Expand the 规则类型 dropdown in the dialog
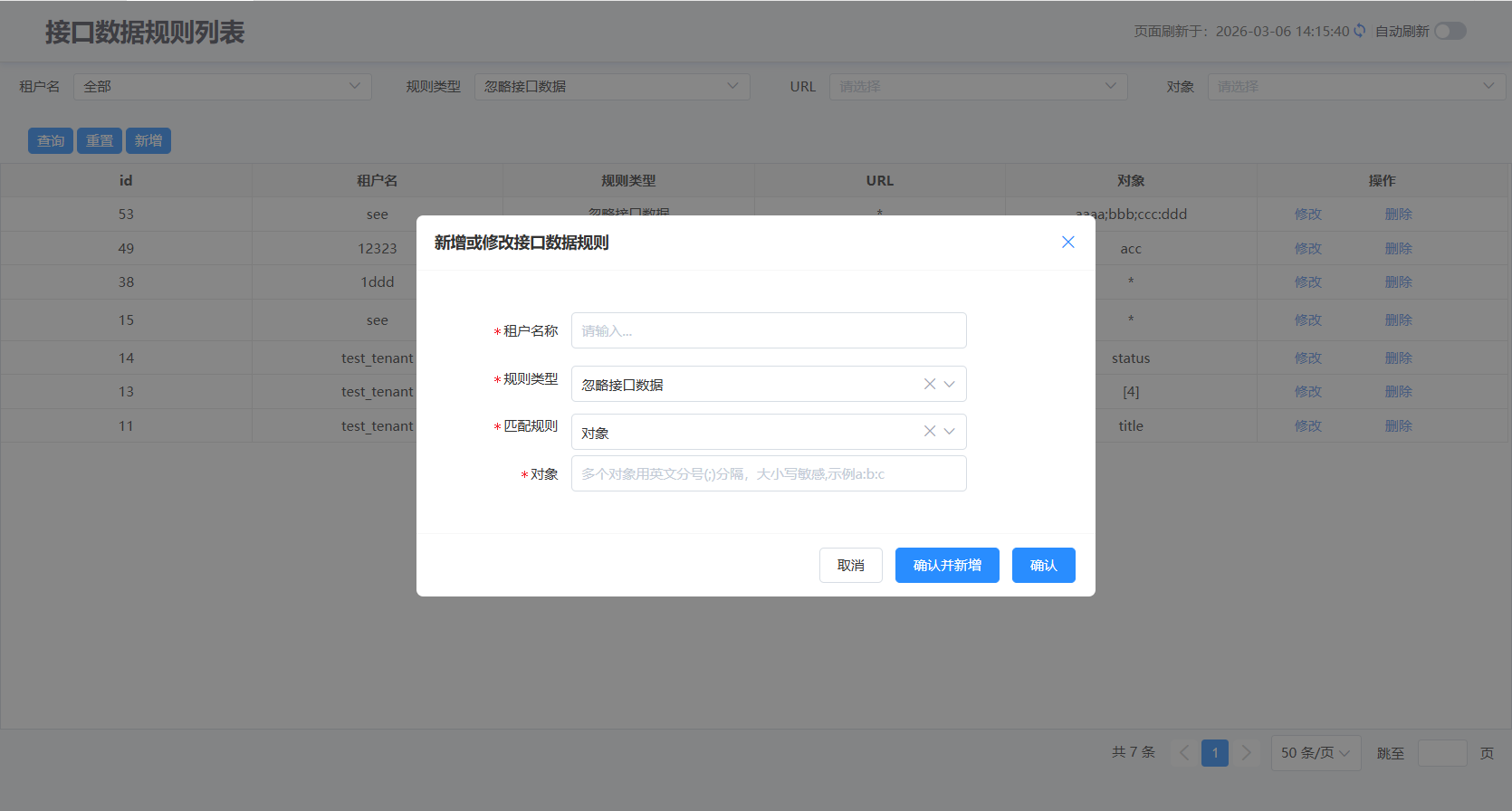Screen dimensions: 1512x811 coord(949,384)
